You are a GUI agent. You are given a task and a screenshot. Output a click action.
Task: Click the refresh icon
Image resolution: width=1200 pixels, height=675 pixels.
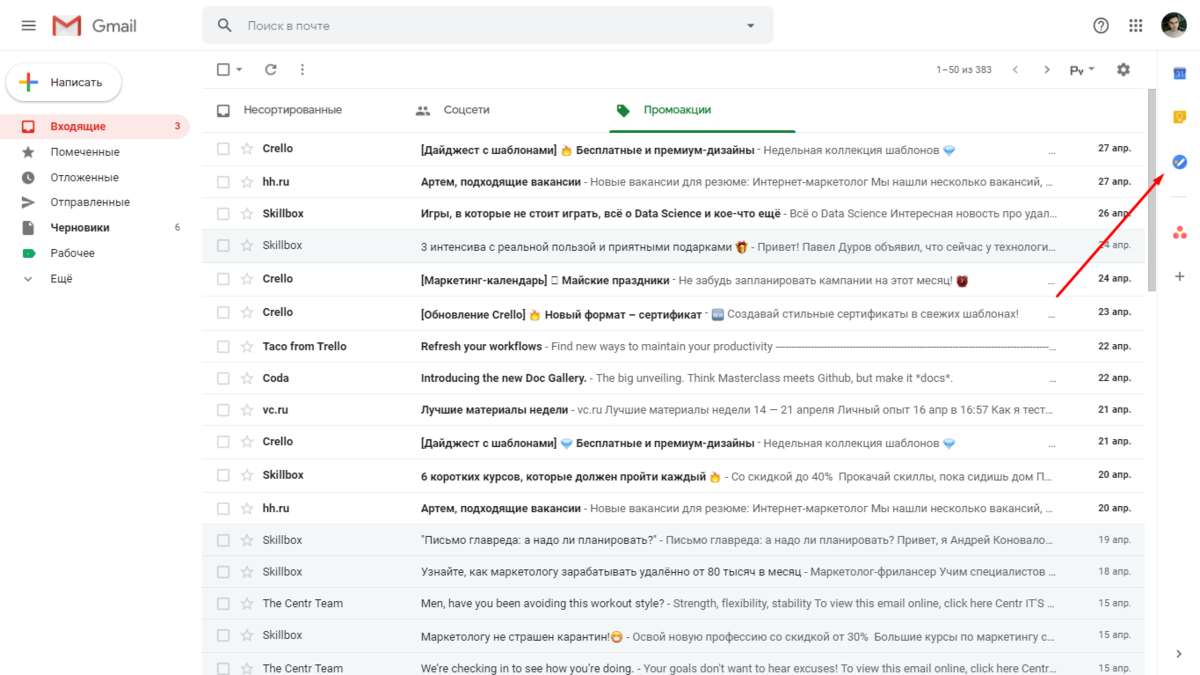point(270,70)
